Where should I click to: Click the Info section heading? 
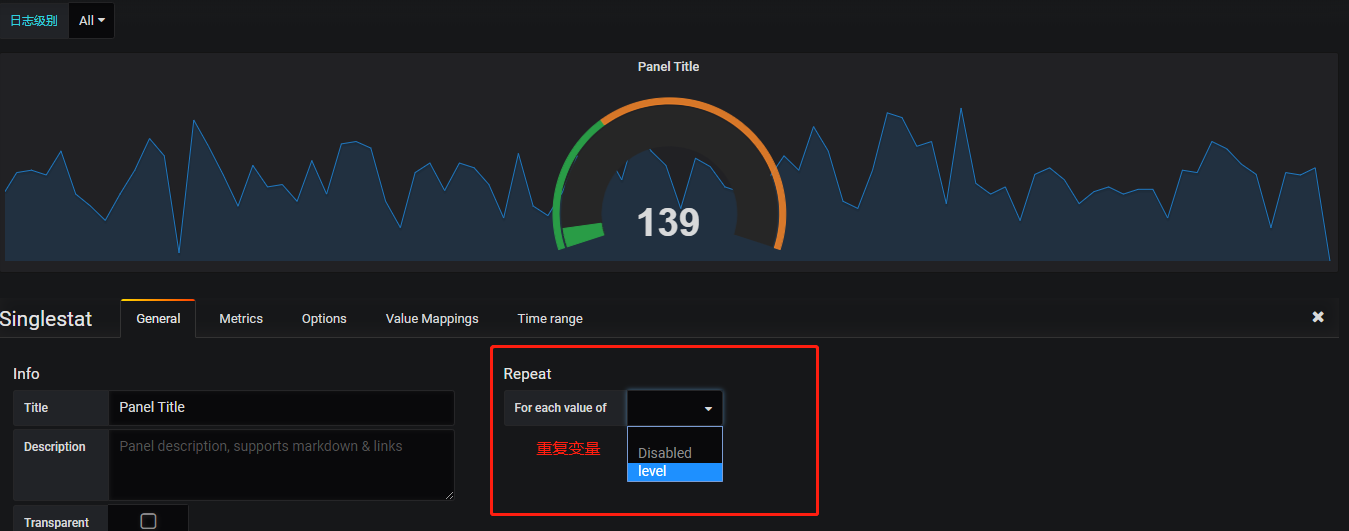pos(26,373)
